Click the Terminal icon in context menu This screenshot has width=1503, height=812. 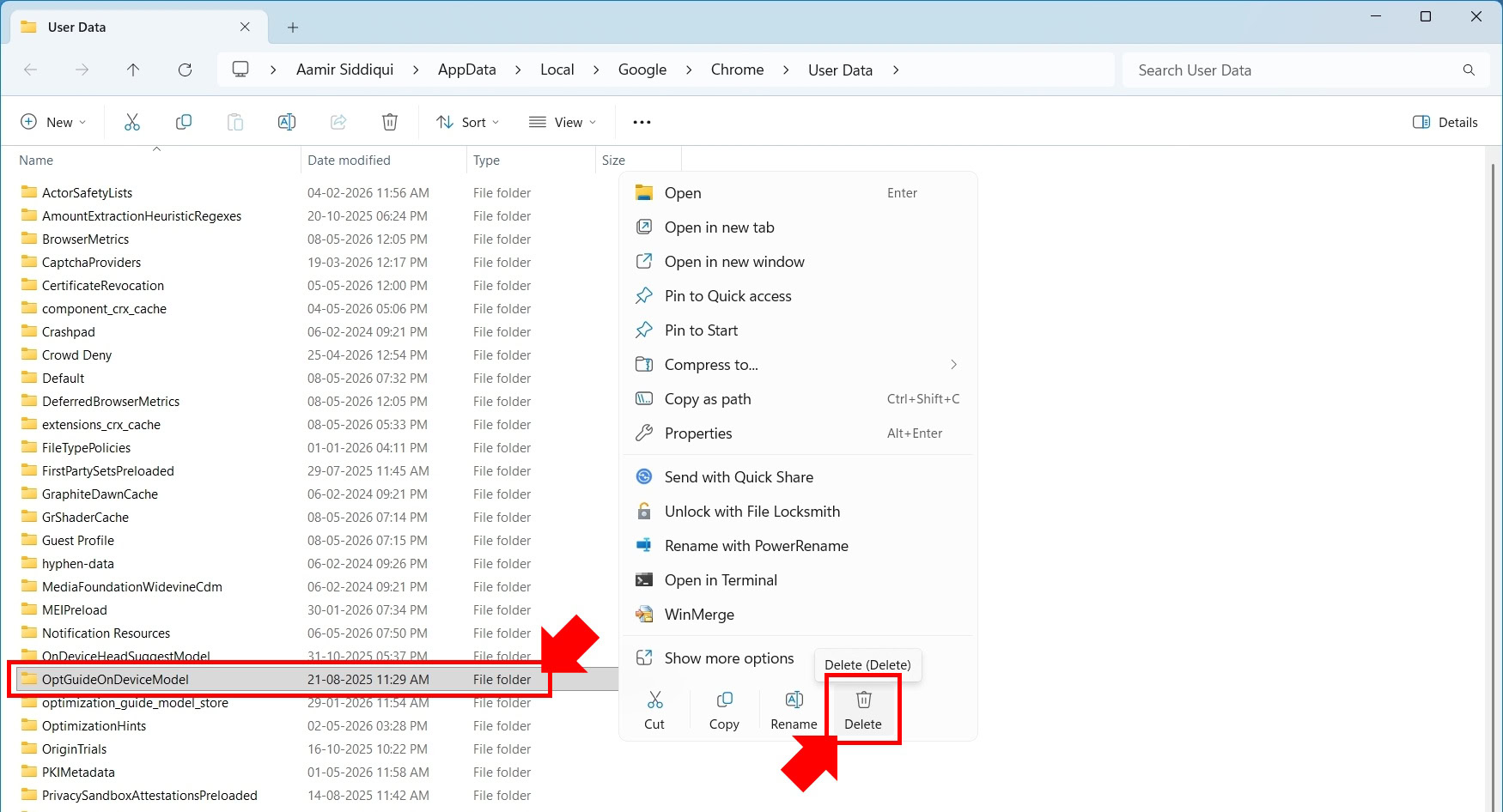point(644,580)
